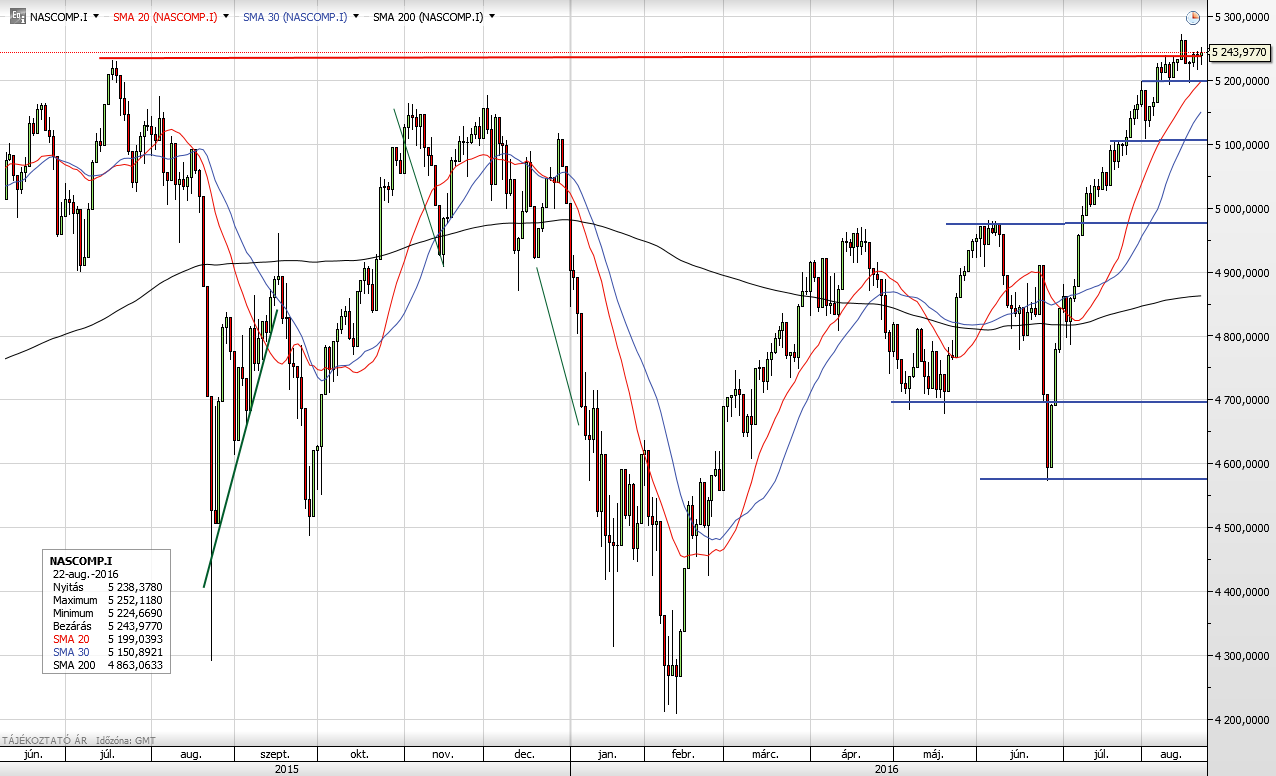The height and width of the screenshot is (776, 1276).
Task: Click the okt. month label on time axis
Action: [359, 754]
